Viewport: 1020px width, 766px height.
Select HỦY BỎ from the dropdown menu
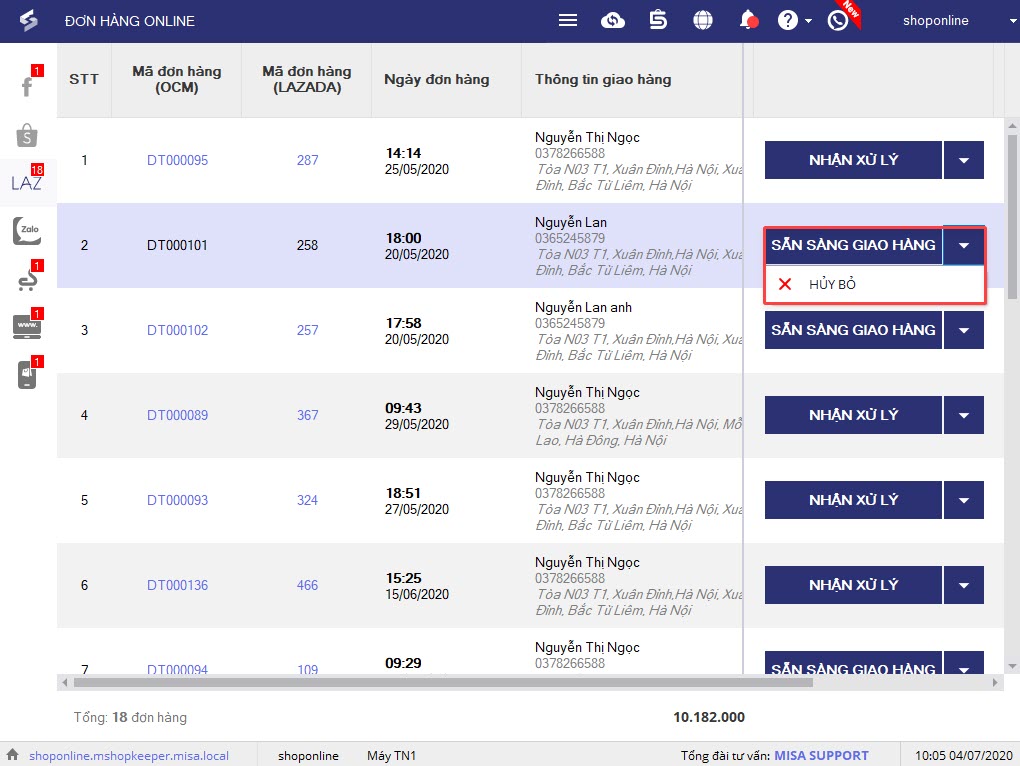point(832,285)
